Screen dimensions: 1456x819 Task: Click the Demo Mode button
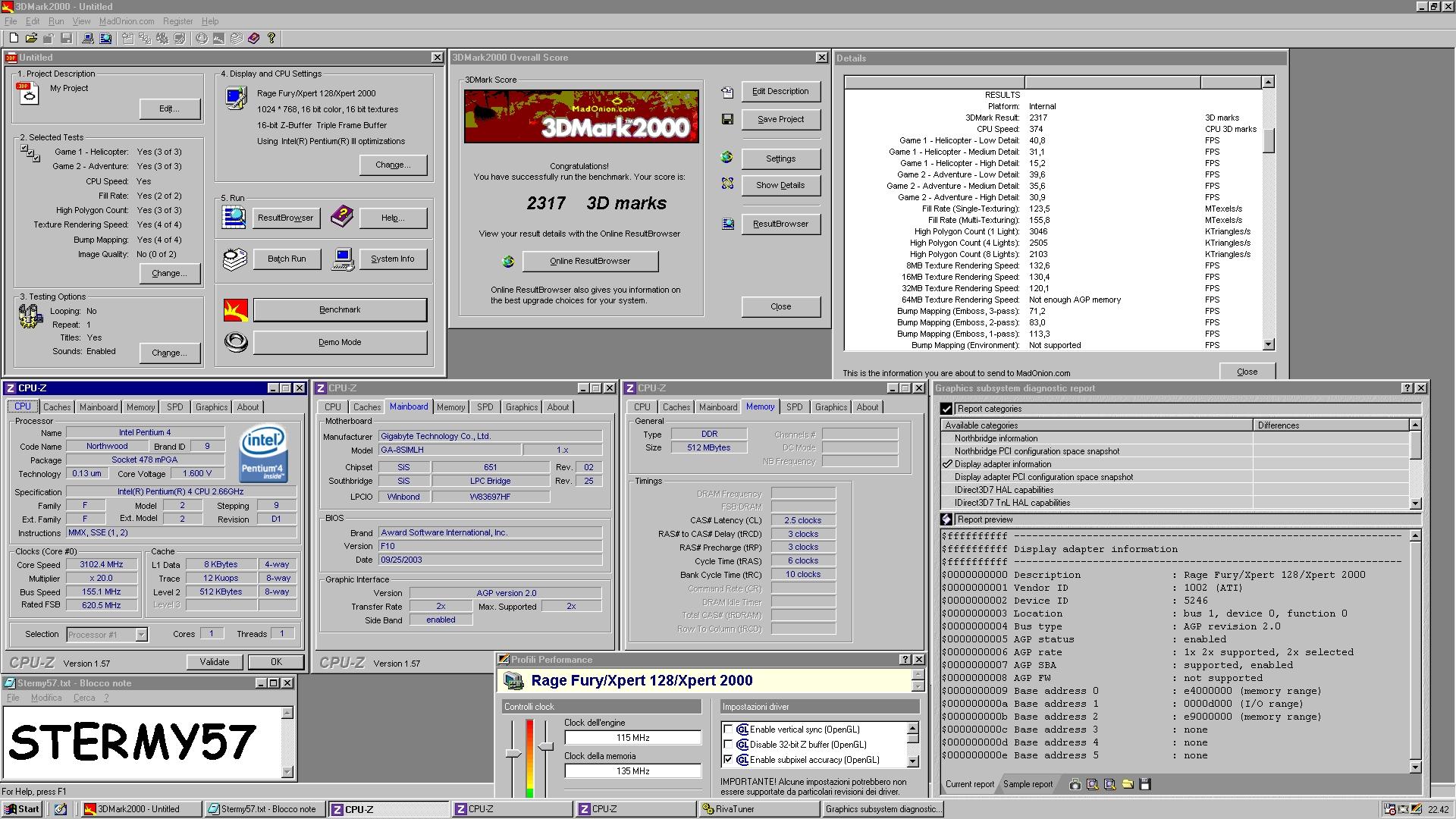[x=340, y=342]
